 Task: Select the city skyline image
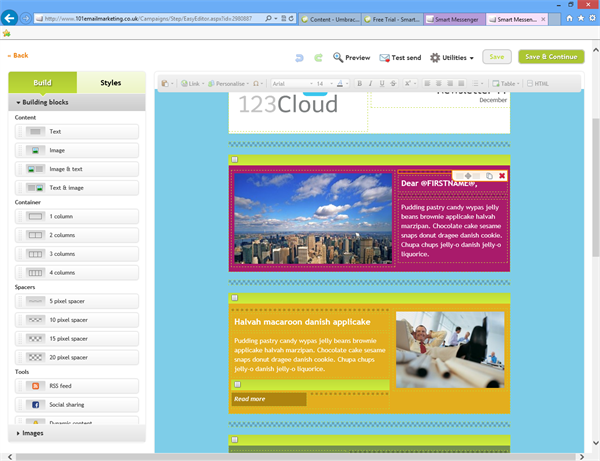coord(313,218)
